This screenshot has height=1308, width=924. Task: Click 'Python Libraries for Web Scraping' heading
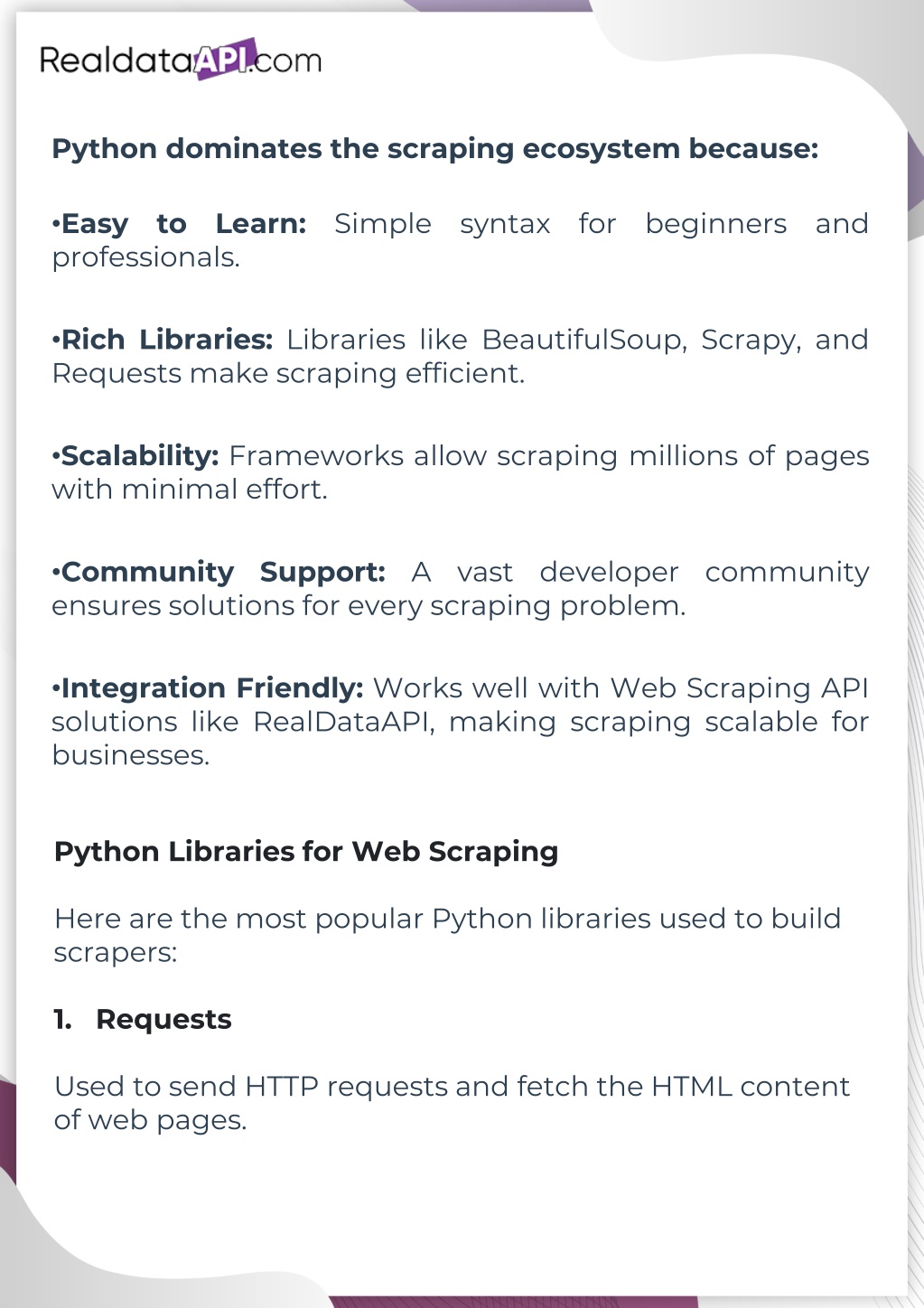(306, 852)
